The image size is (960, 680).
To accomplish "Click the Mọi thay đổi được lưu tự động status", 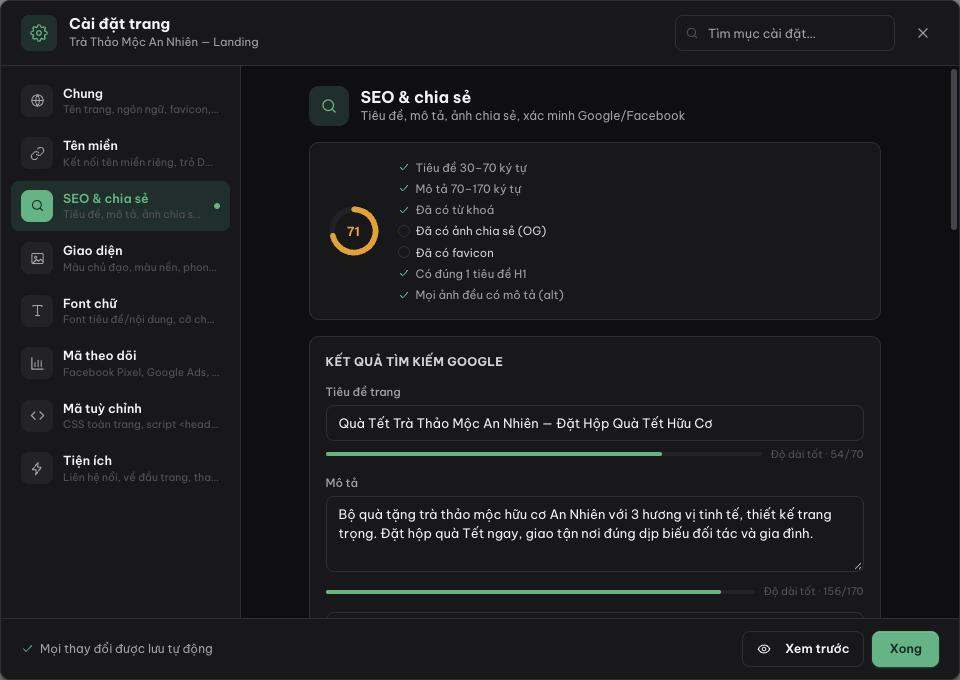I will [118, 649].
